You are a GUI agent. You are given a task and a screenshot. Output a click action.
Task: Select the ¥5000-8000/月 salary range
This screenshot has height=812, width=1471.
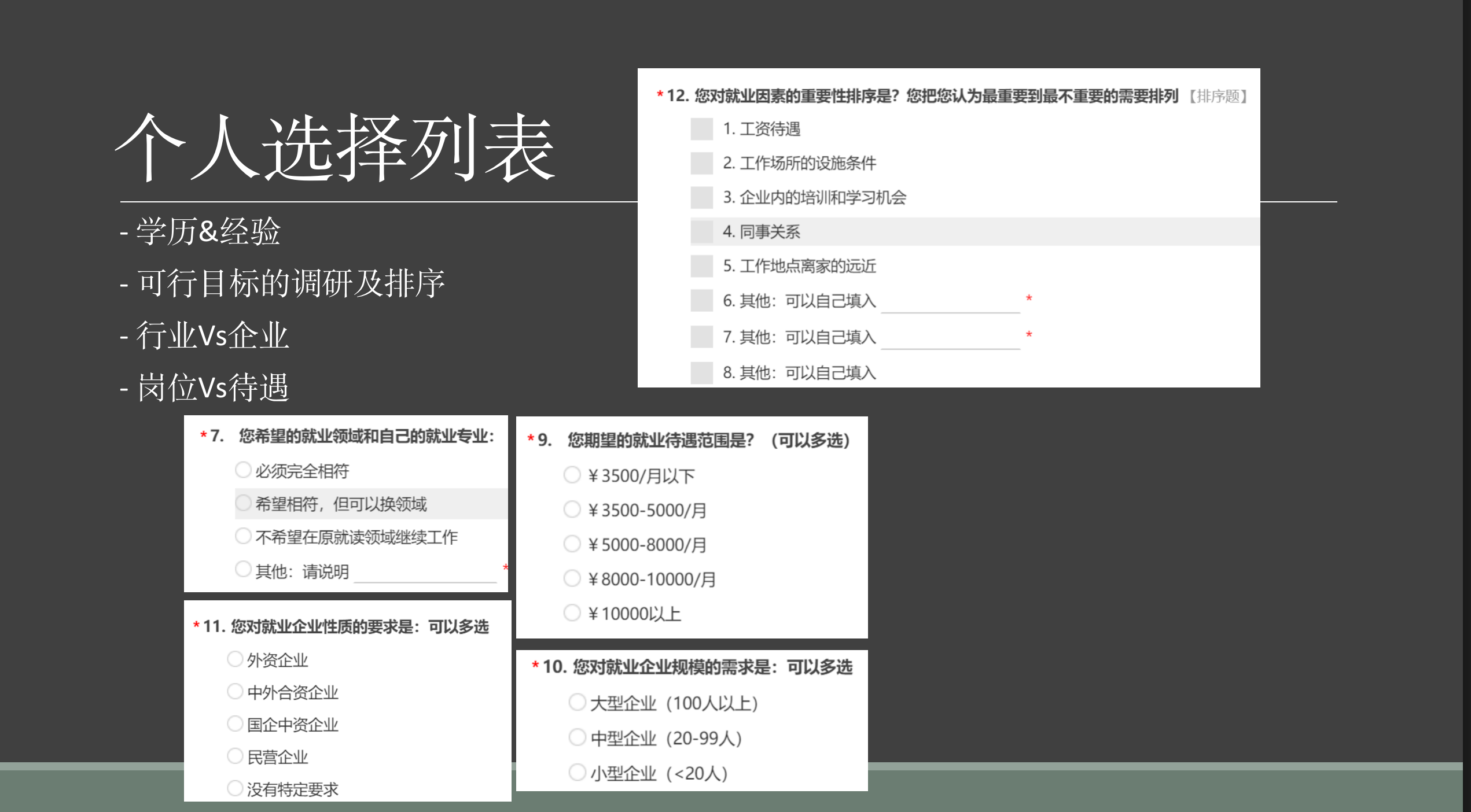(x=572, y=544)
